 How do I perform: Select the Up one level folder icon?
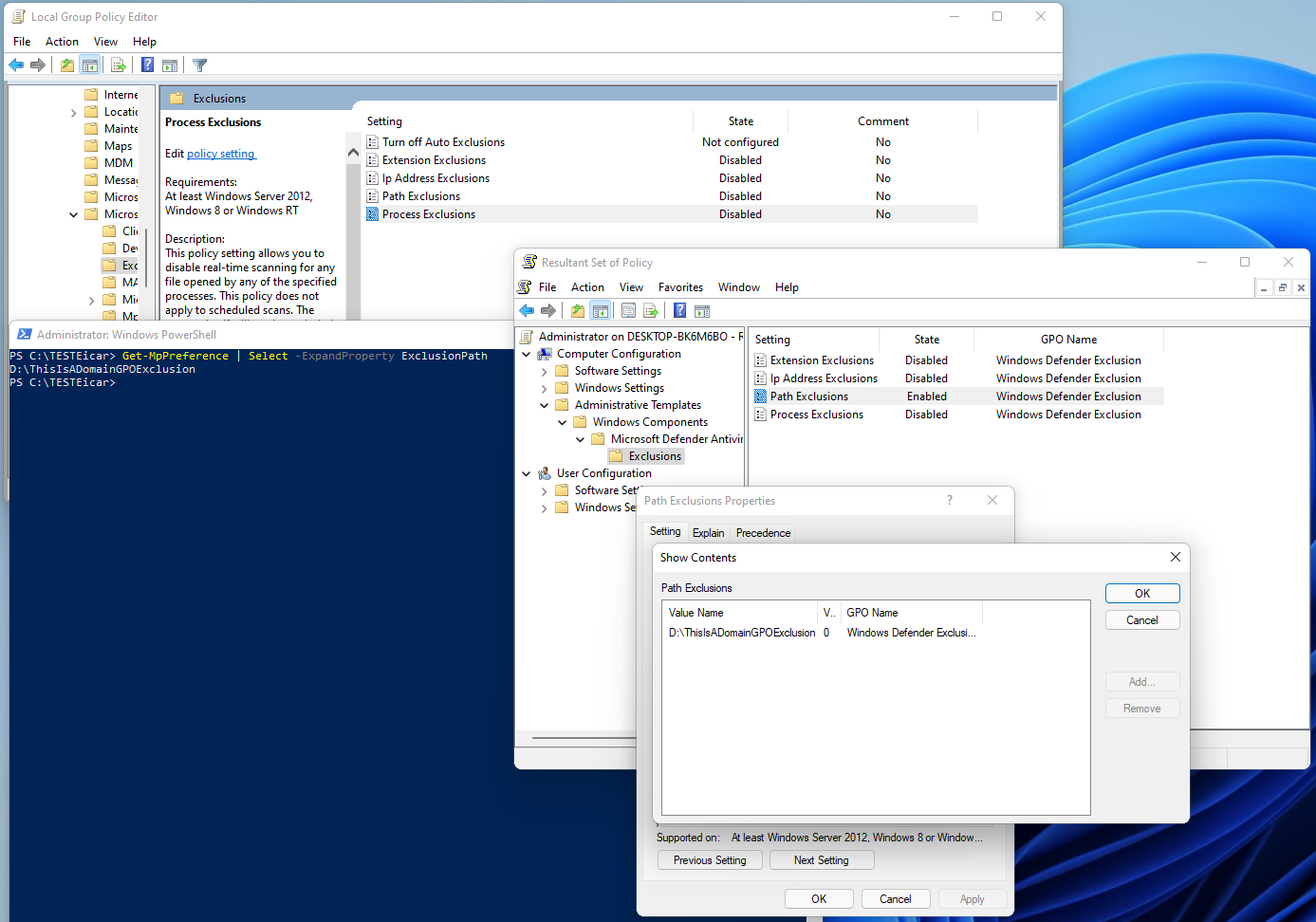pos(67,65)
